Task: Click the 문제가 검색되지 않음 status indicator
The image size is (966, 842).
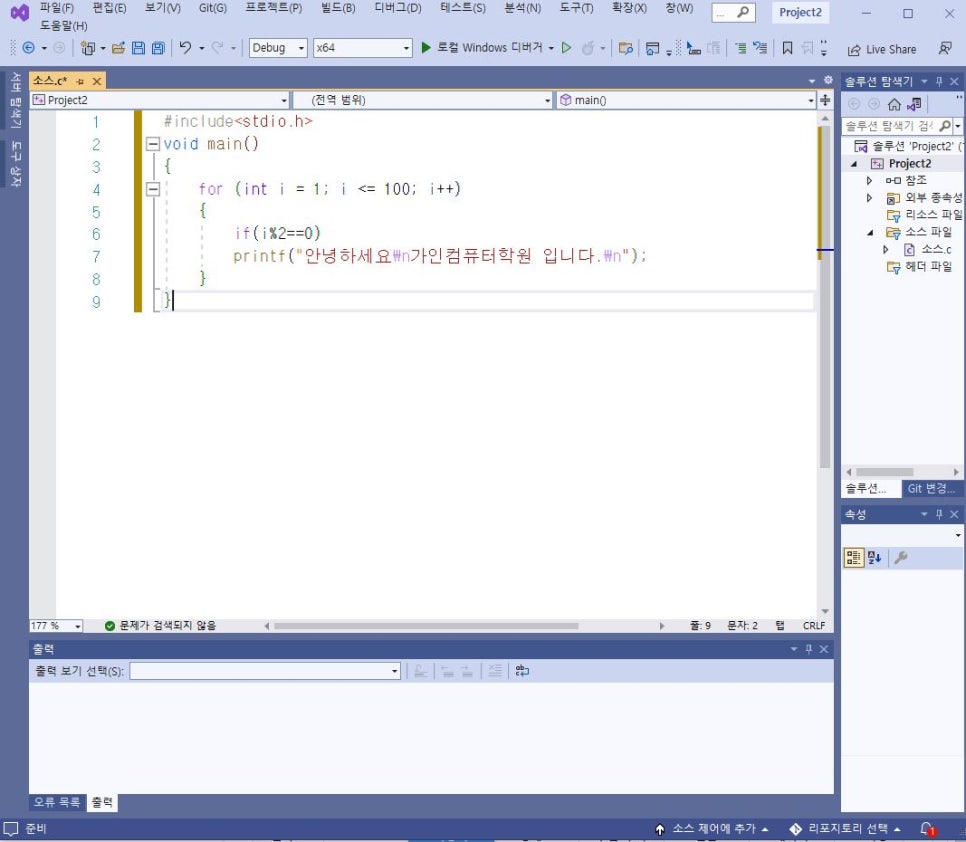Action: pos(160,625)
